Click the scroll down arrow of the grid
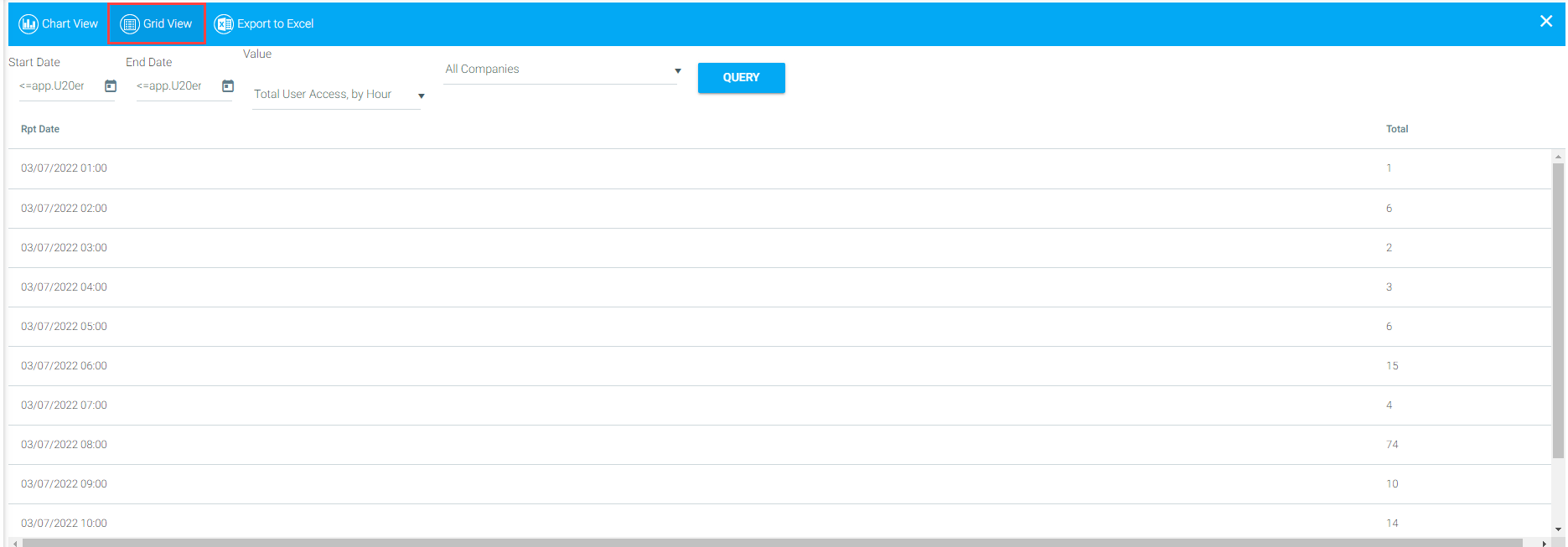1568x547 pixels. [1558, 529]
